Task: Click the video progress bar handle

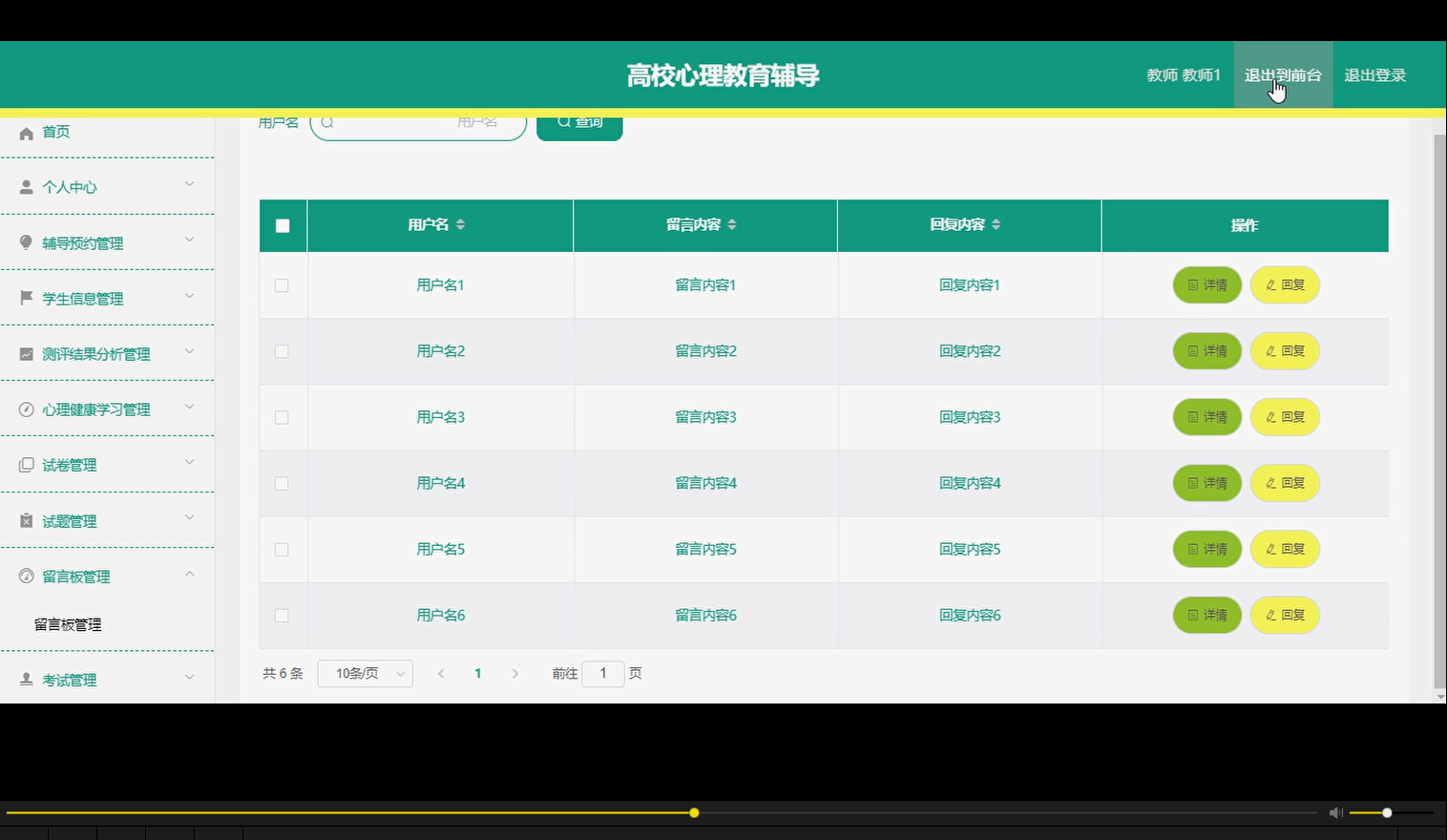Action: (694, 812)
